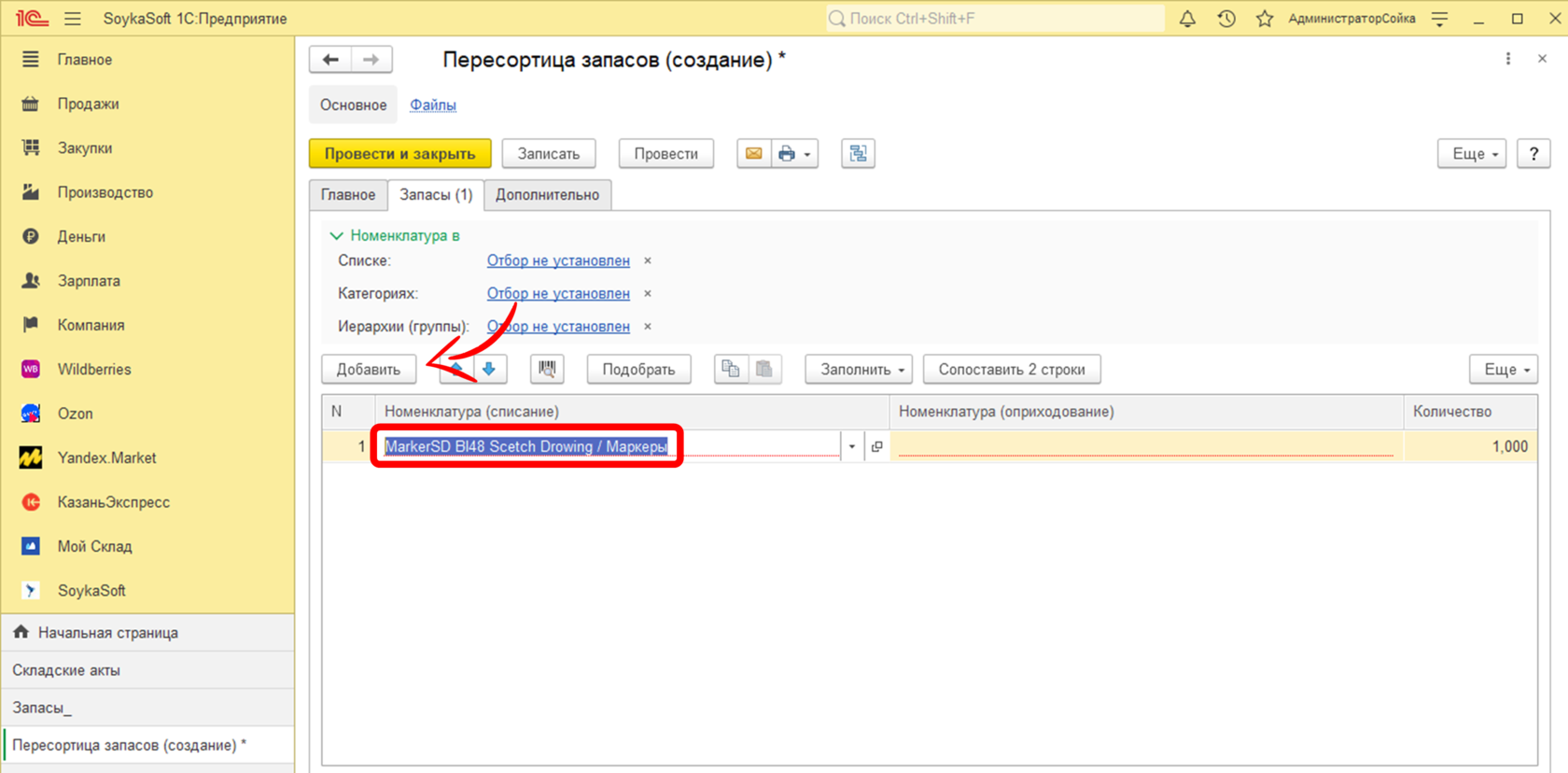This screenshot has height=773, width=1568.
Task: Click the Записать button
Action: click(549, 154)
